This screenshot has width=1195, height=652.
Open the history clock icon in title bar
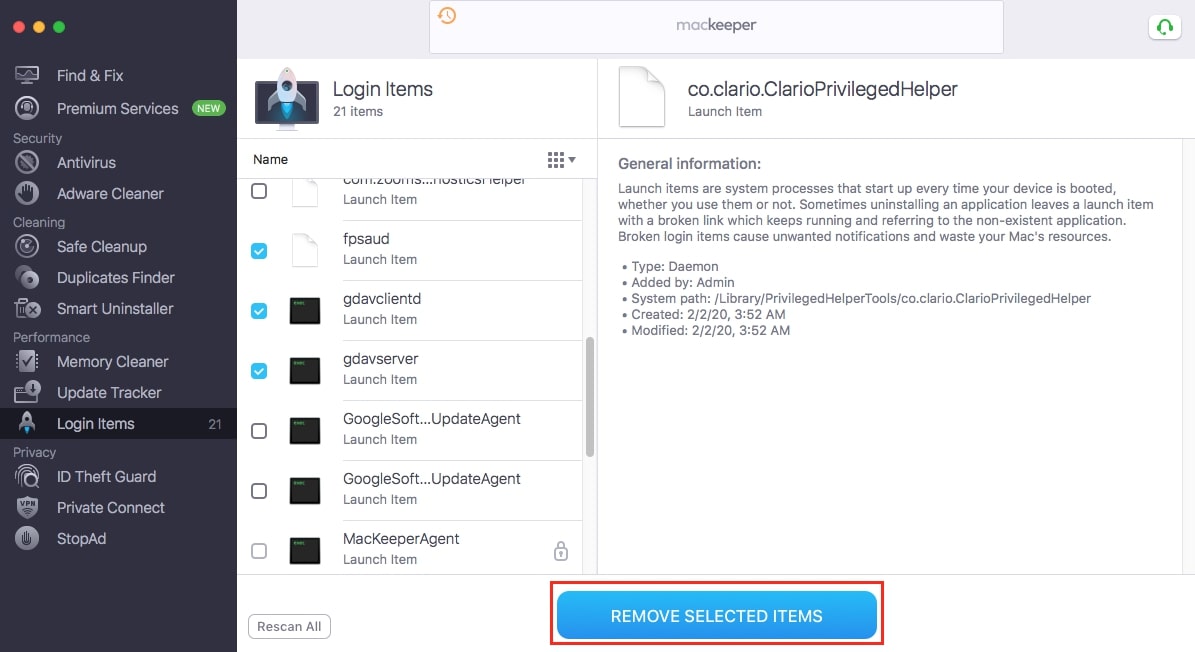coord(447,15)
